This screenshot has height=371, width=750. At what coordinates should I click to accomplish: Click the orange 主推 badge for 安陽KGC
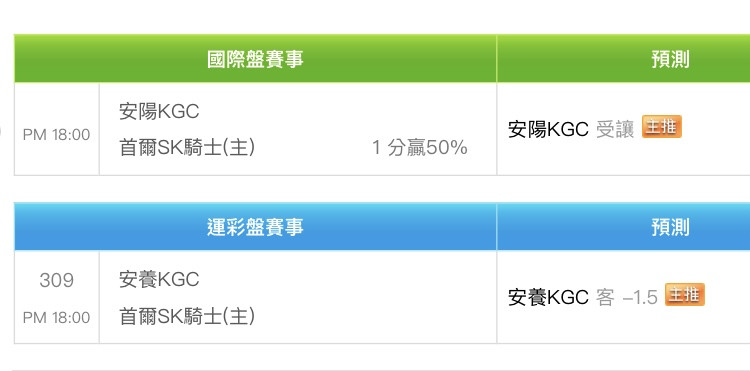[x=662, y=127]
